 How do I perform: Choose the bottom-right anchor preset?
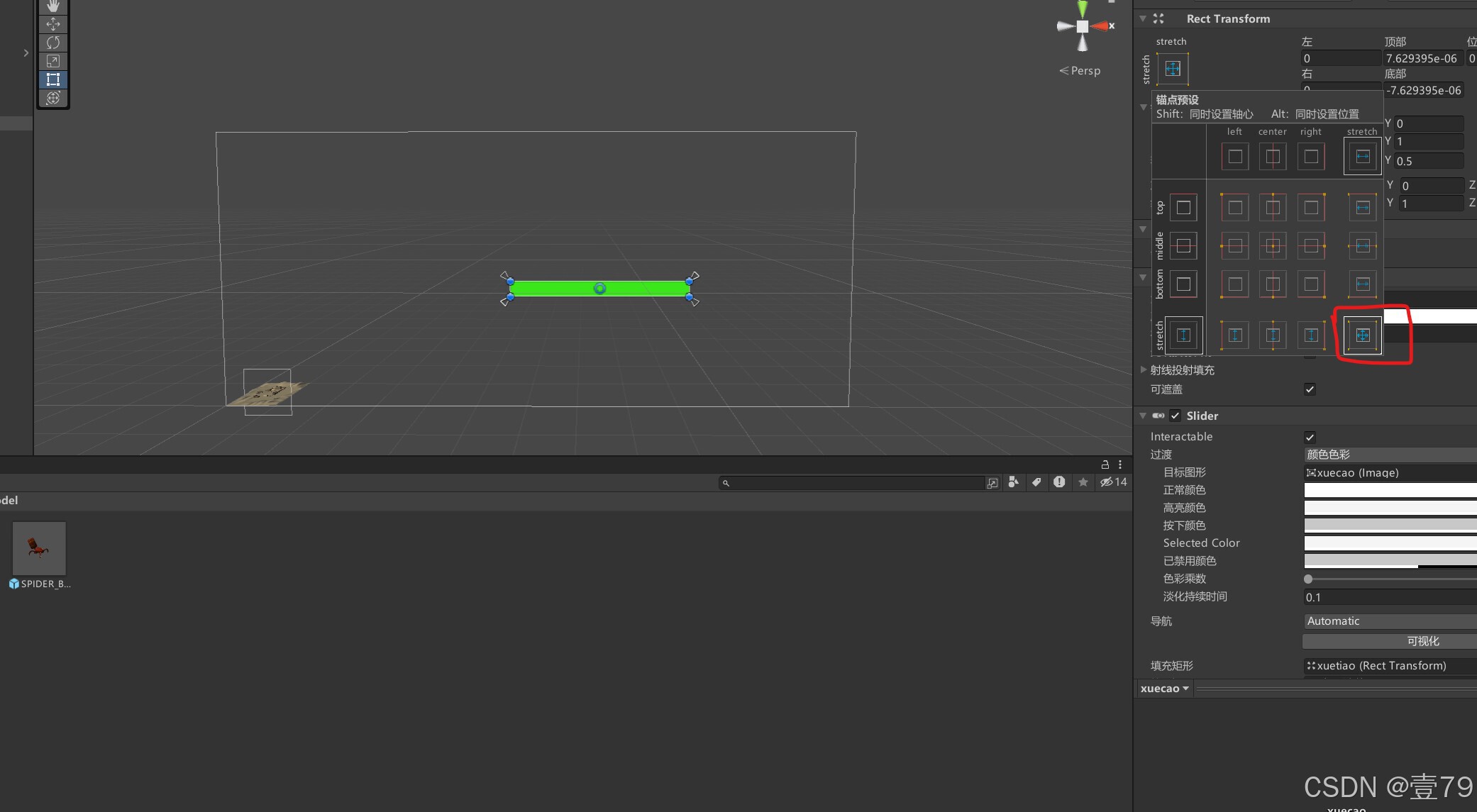tap(1311, 284)
